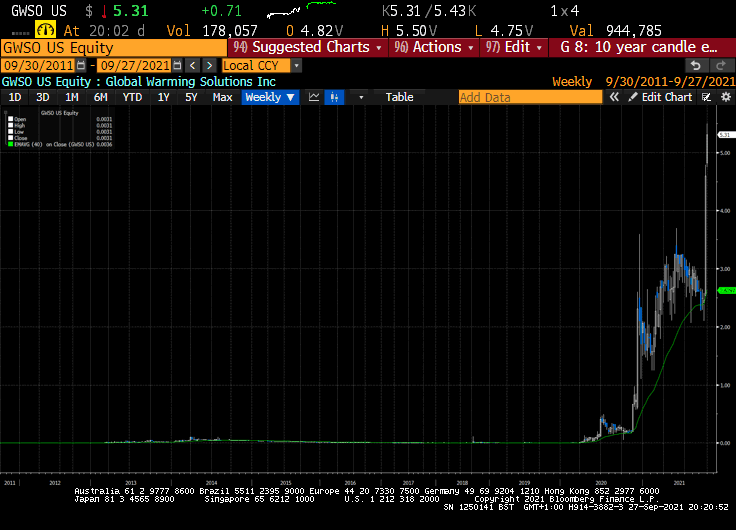
Task: Switch to Table view
Action: [399, 97]
